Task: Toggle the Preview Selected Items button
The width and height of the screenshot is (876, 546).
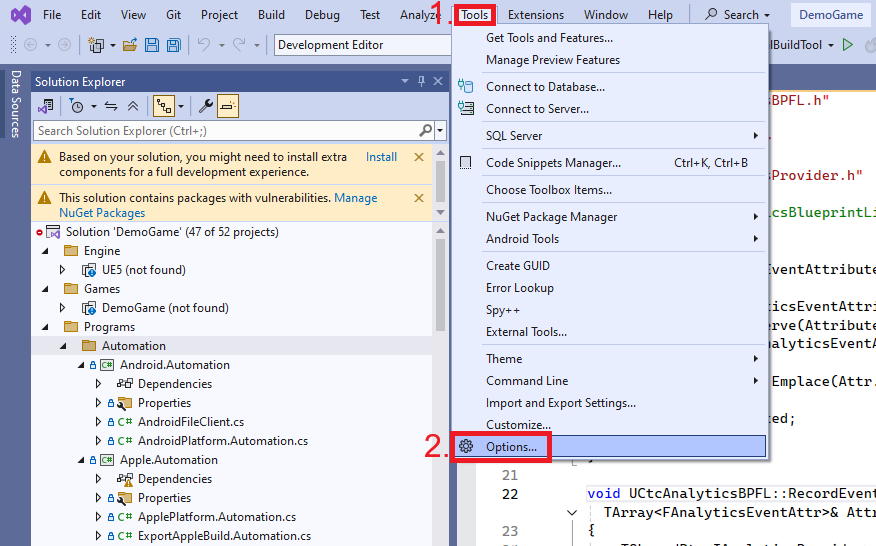Action: point(228,106)
